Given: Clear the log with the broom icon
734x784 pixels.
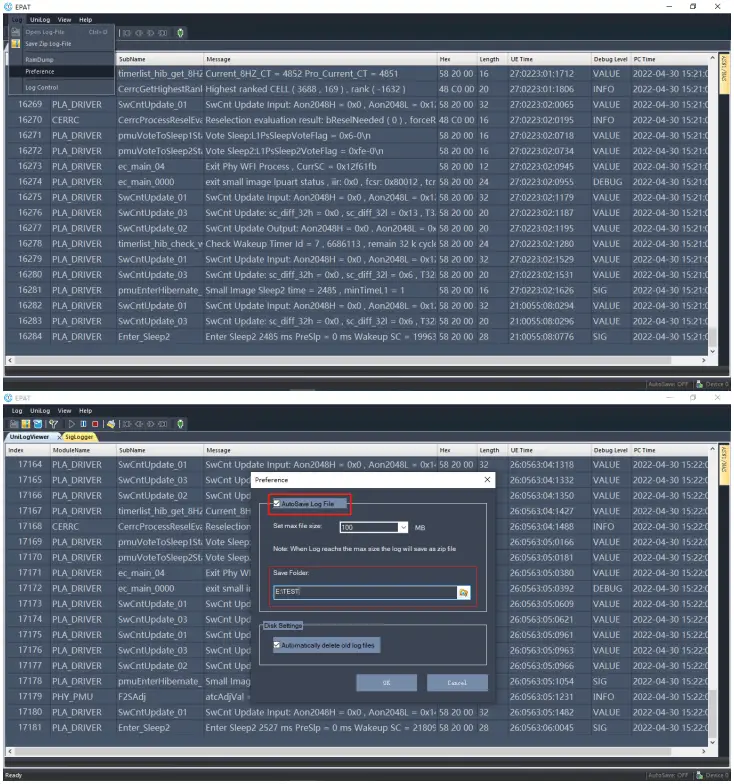Looking at the screenshot, I should pyautogui.click(x=111, y=424).
